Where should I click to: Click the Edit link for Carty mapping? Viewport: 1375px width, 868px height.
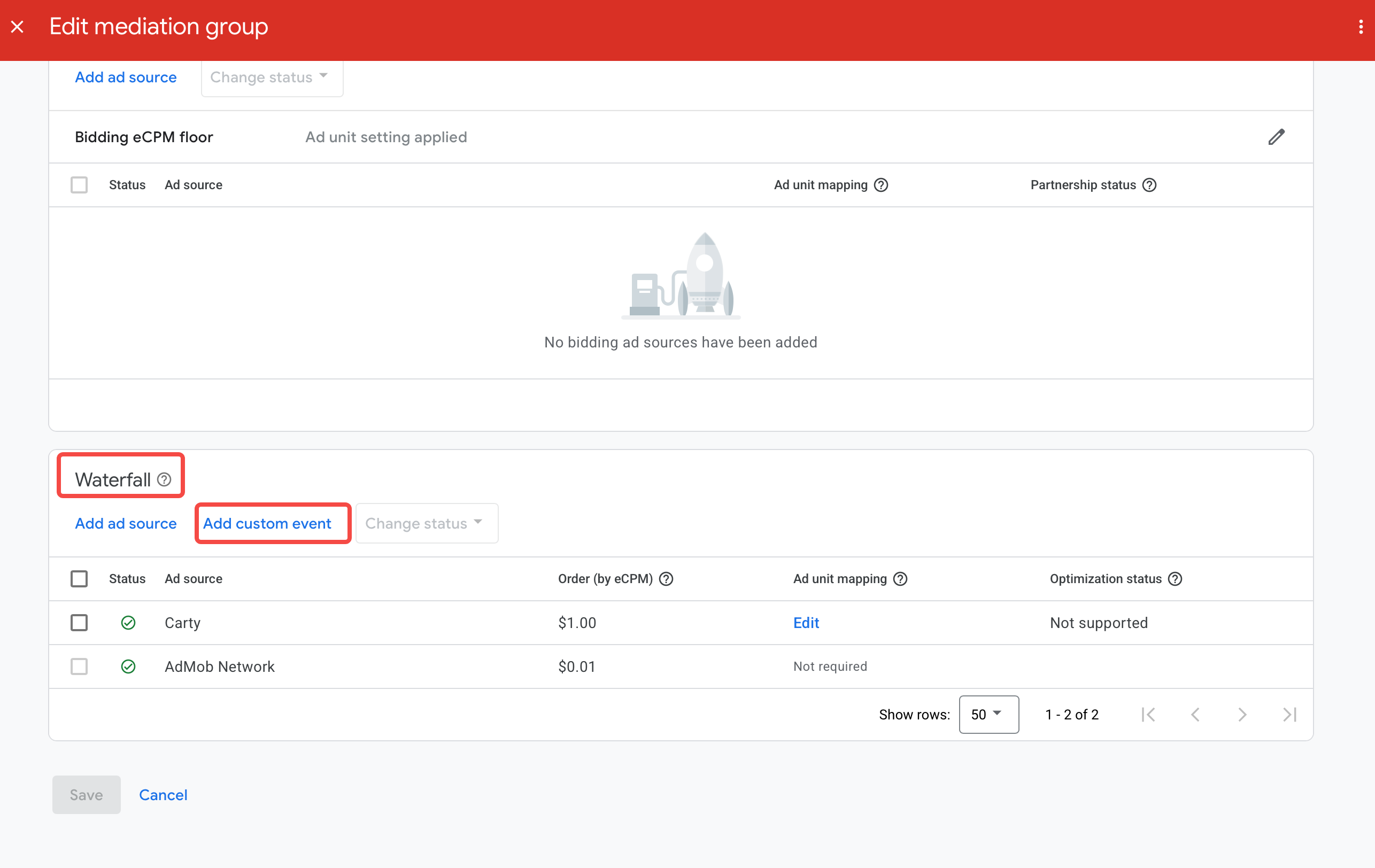806,623
